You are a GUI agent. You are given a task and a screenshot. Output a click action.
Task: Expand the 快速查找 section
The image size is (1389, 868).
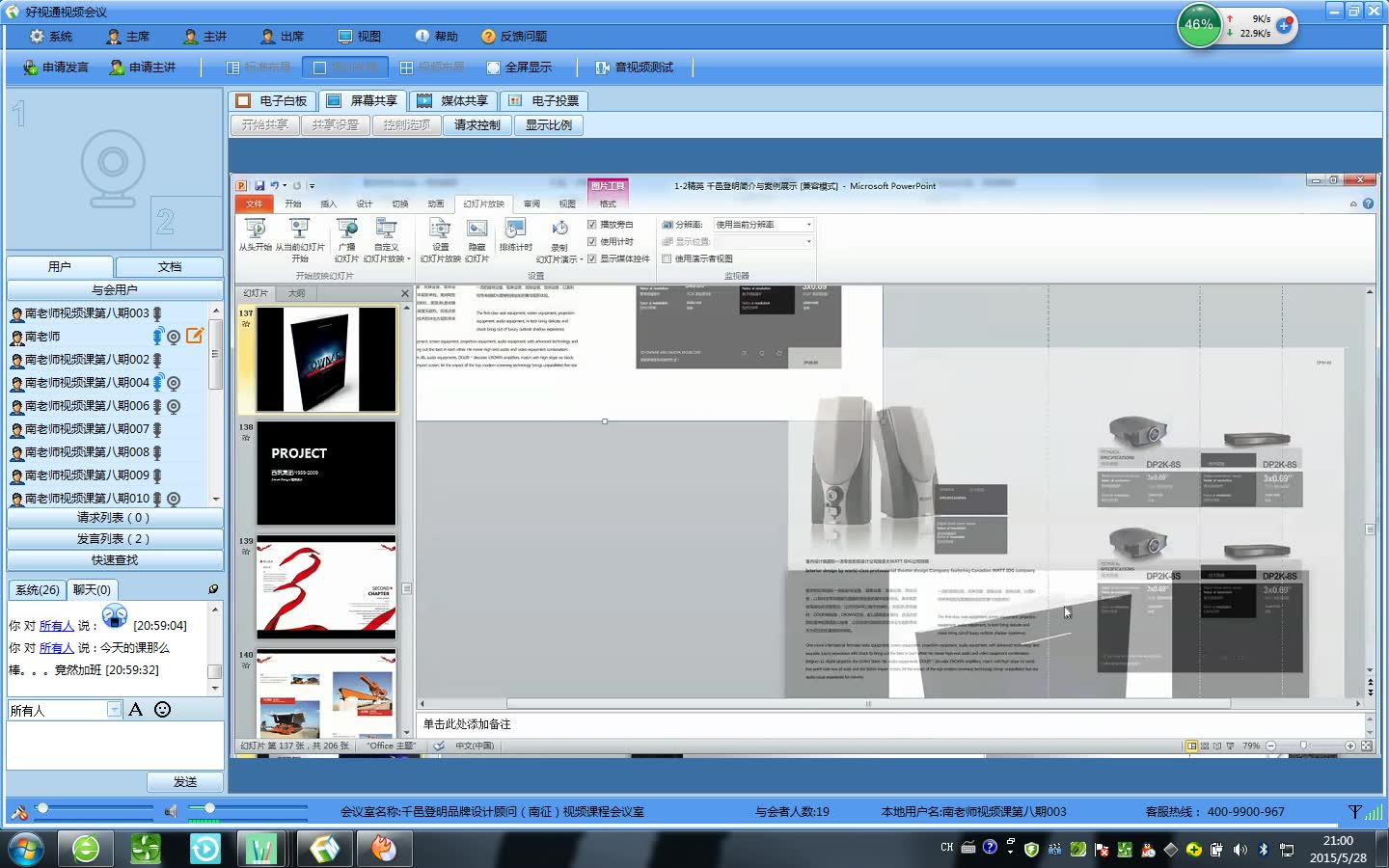[115, 560]
